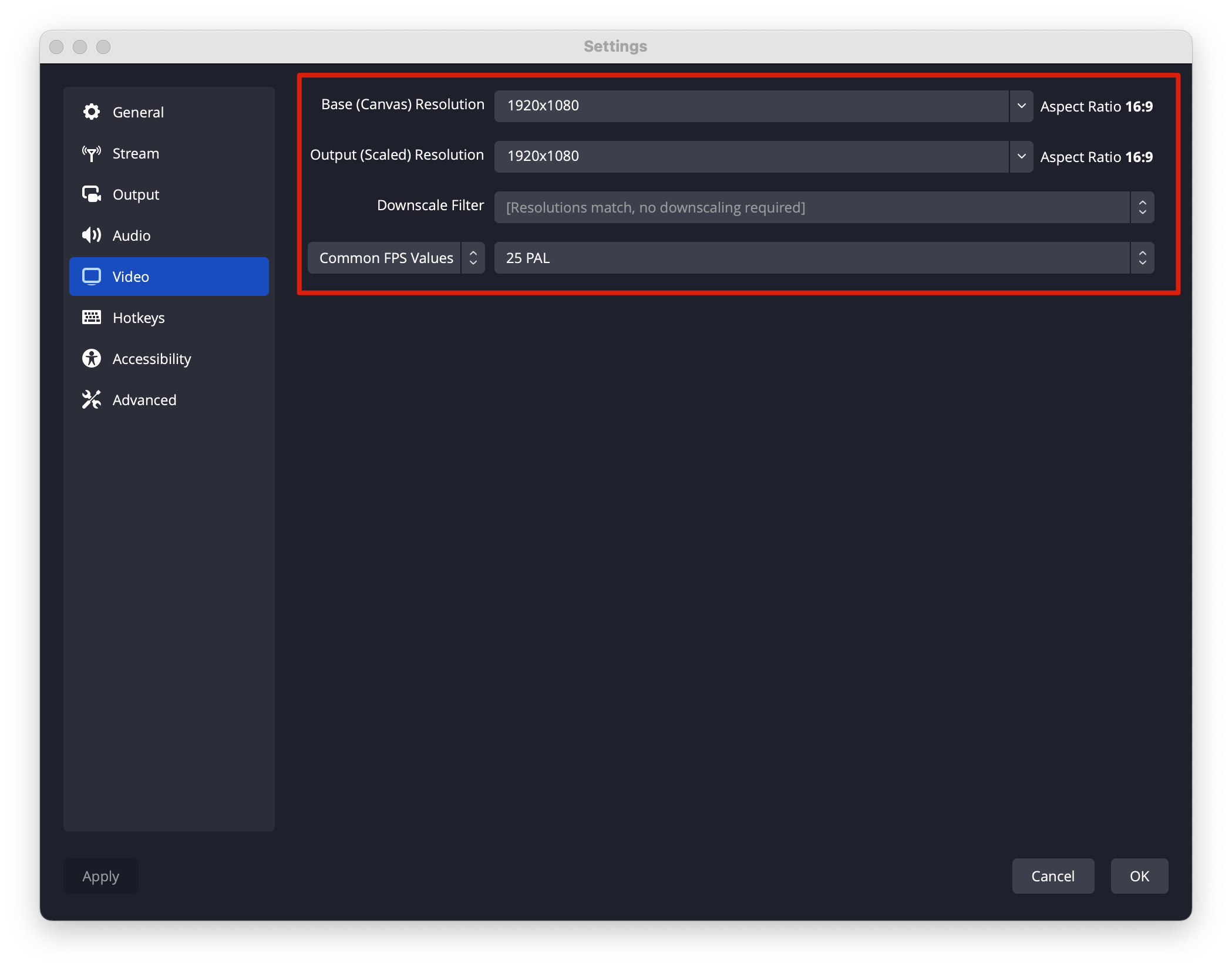1232x970 pixels.
Task: Click the Base Resolution 1920x1080 field
Action: [752, 106]
